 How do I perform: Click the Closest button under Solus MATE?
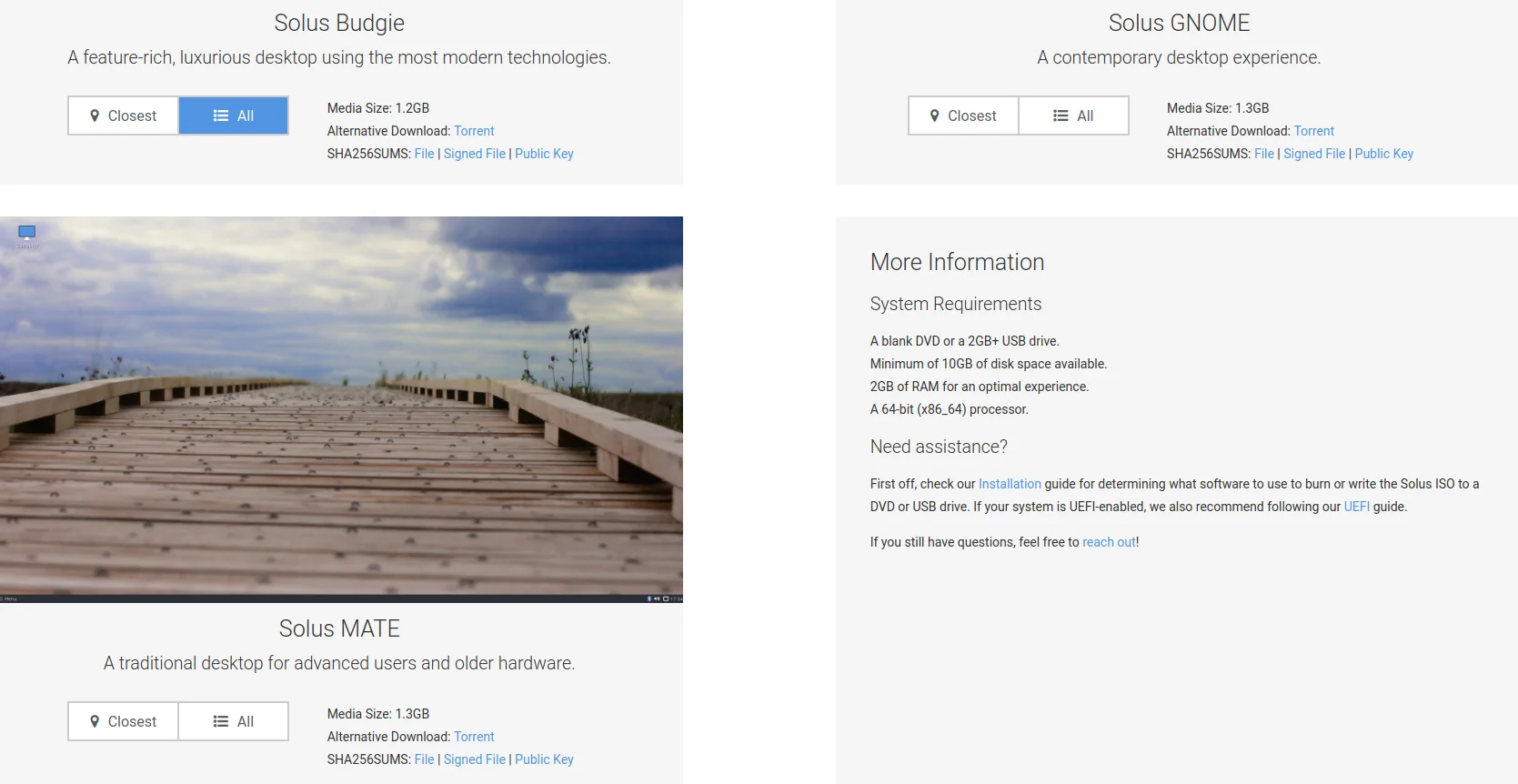pyautogui.click(x=124, y=721)
